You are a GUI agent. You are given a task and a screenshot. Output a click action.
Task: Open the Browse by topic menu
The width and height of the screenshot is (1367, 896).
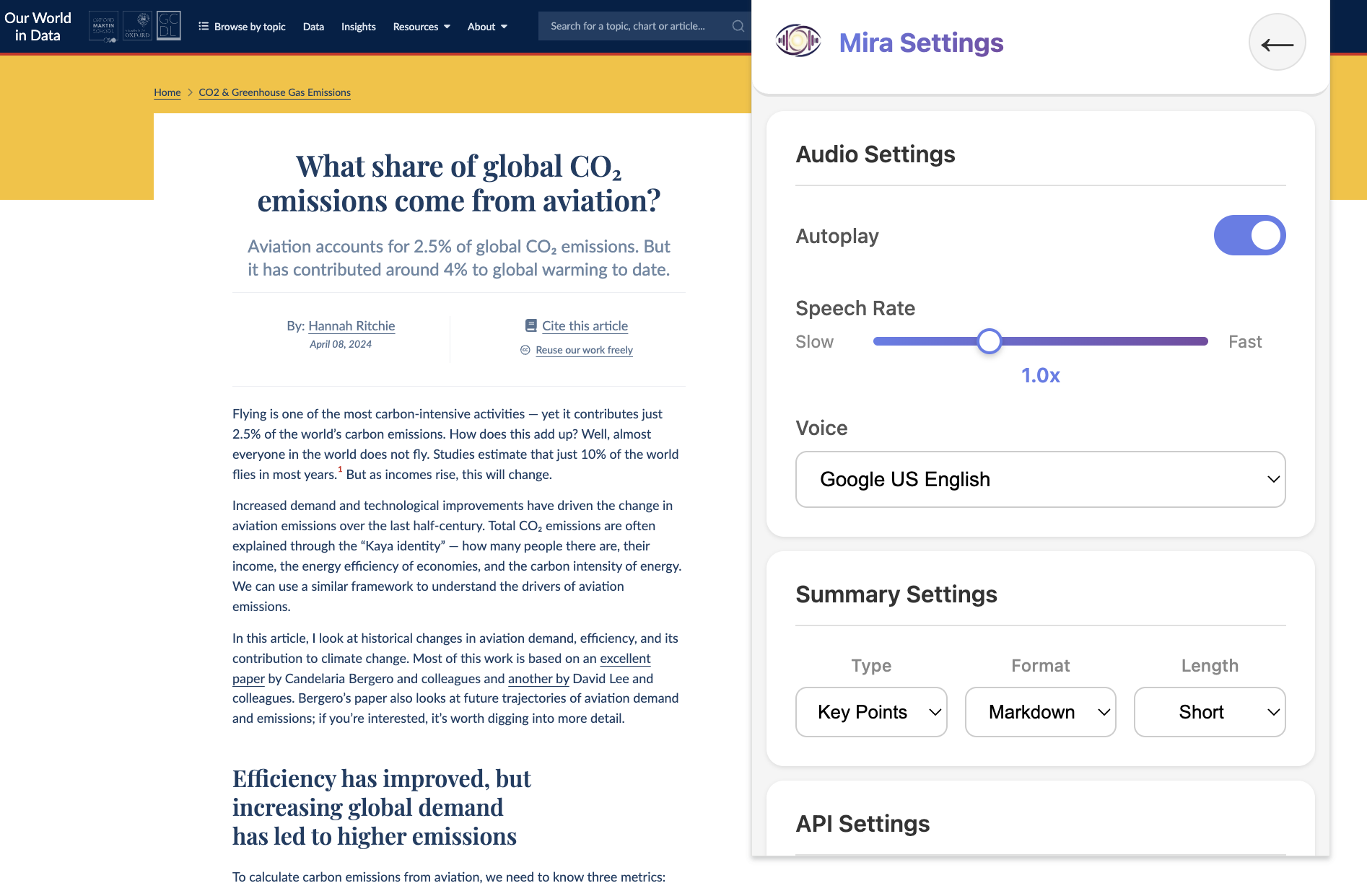242,27
